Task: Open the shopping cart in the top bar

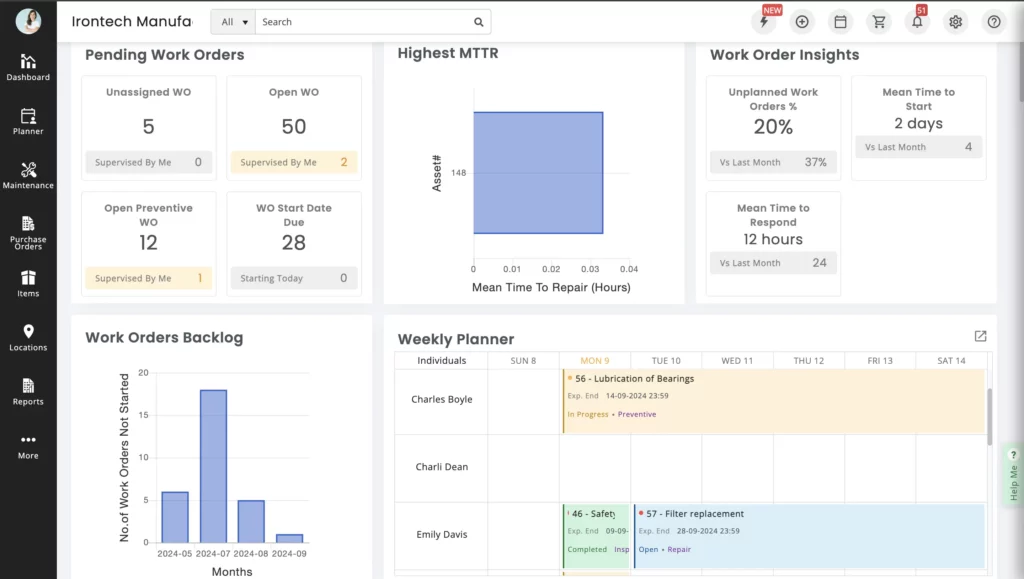Action: pyautogui.click(x=879, y=21)
